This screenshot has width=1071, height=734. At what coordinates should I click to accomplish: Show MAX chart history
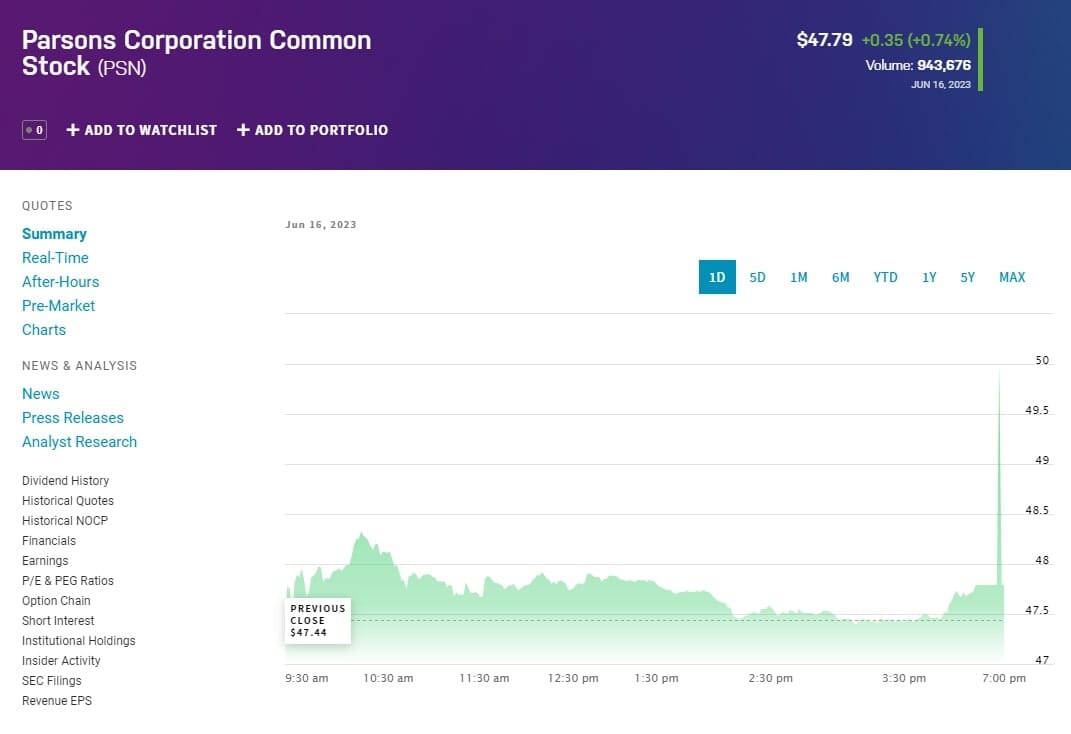point(1012,277)
